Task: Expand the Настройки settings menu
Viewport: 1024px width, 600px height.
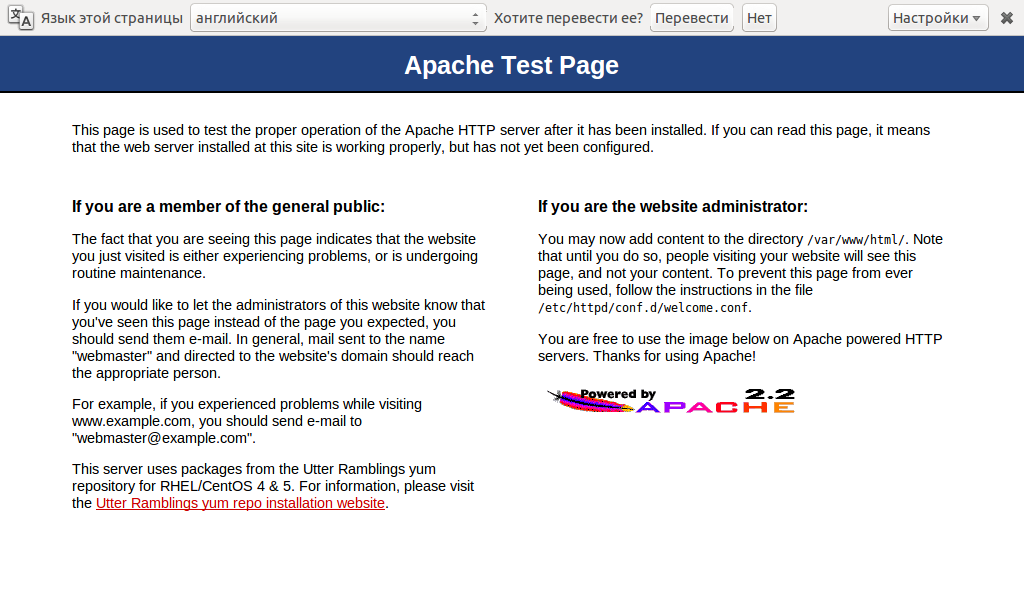Action: (x=937, y=18)
